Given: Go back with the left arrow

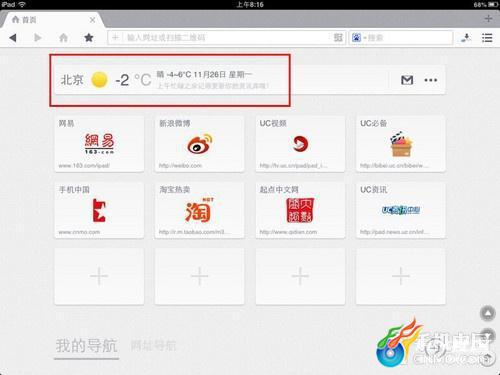Looking at the screenshot, I should pos(13,38).
